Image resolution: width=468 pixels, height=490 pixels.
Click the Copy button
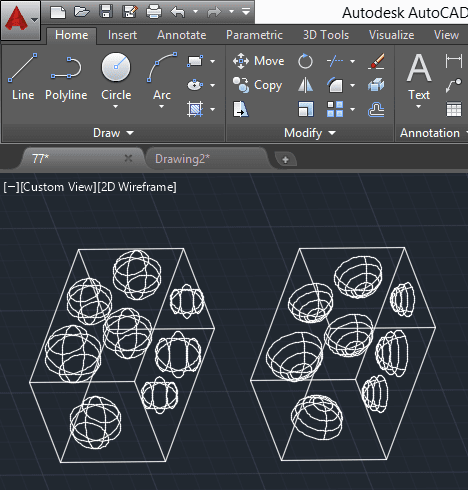click(x=258, y=85)
